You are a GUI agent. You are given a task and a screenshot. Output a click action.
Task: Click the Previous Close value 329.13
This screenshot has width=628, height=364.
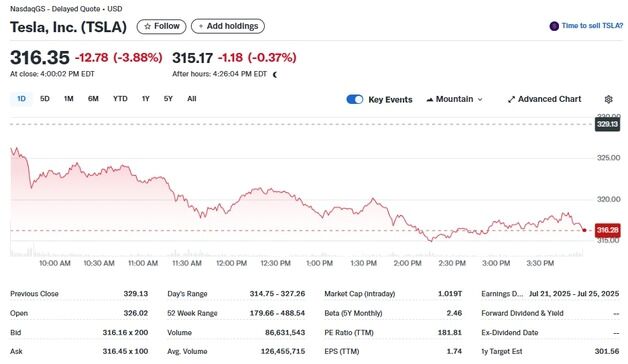(136, 294)
